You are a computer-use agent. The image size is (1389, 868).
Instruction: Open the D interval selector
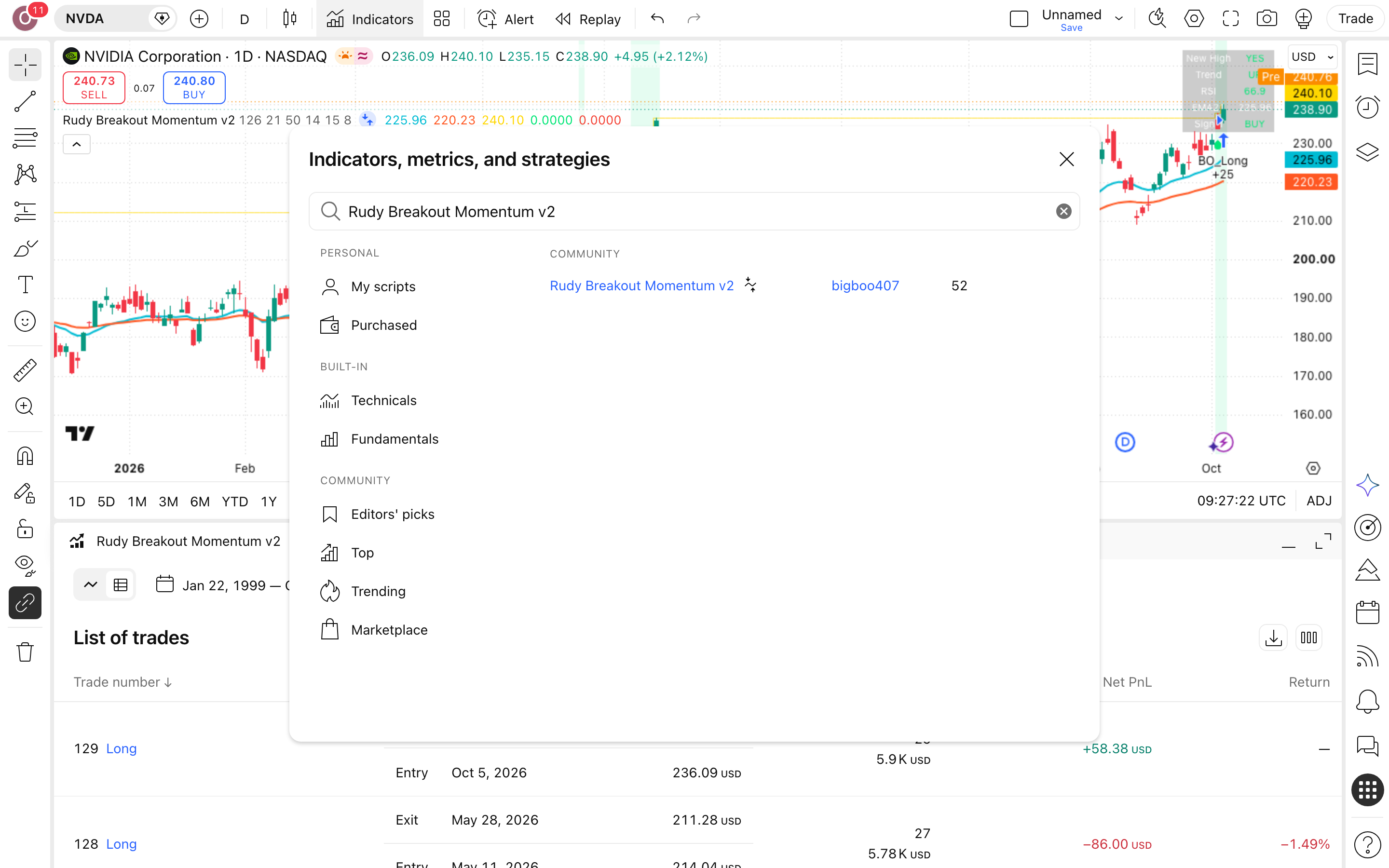(245, 19)
